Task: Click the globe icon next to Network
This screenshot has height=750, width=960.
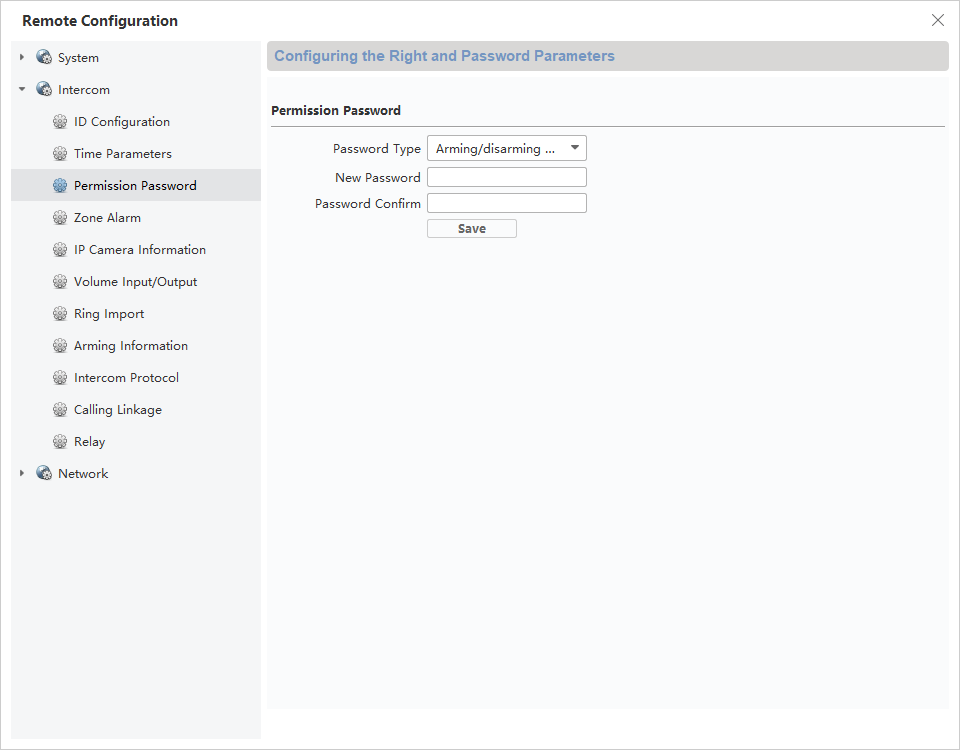Action: [44, 474]
